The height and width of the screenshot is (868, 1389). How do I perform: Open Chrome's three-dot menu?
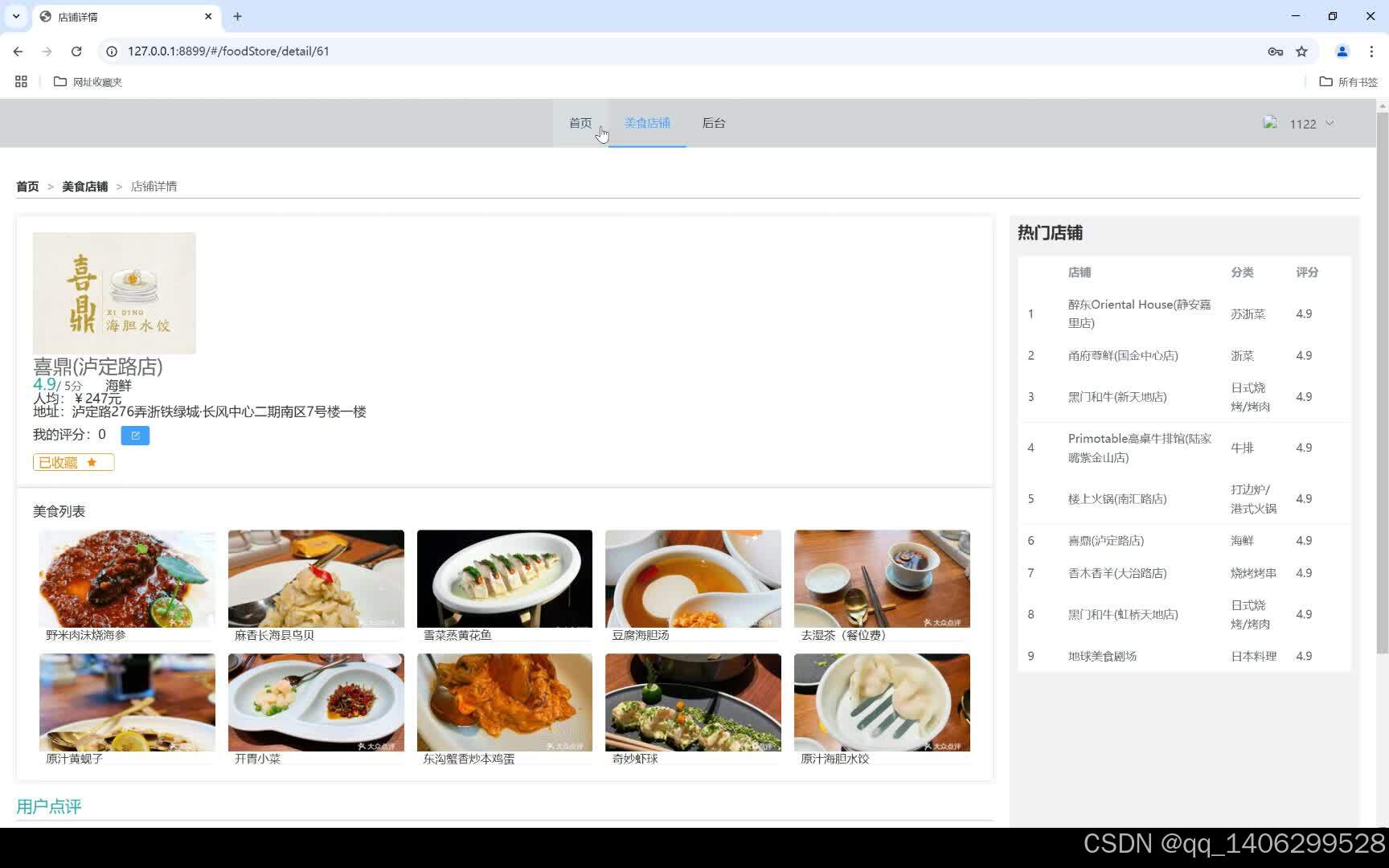pos(1371,51)
